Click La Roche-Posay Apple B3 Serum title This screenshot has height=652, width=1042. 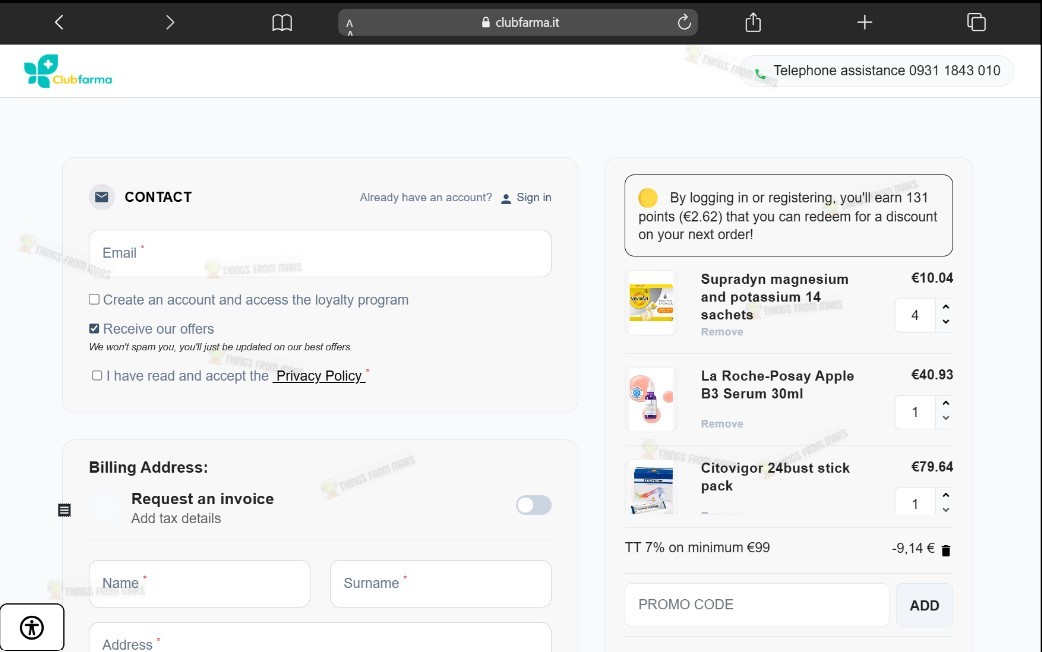777,384
